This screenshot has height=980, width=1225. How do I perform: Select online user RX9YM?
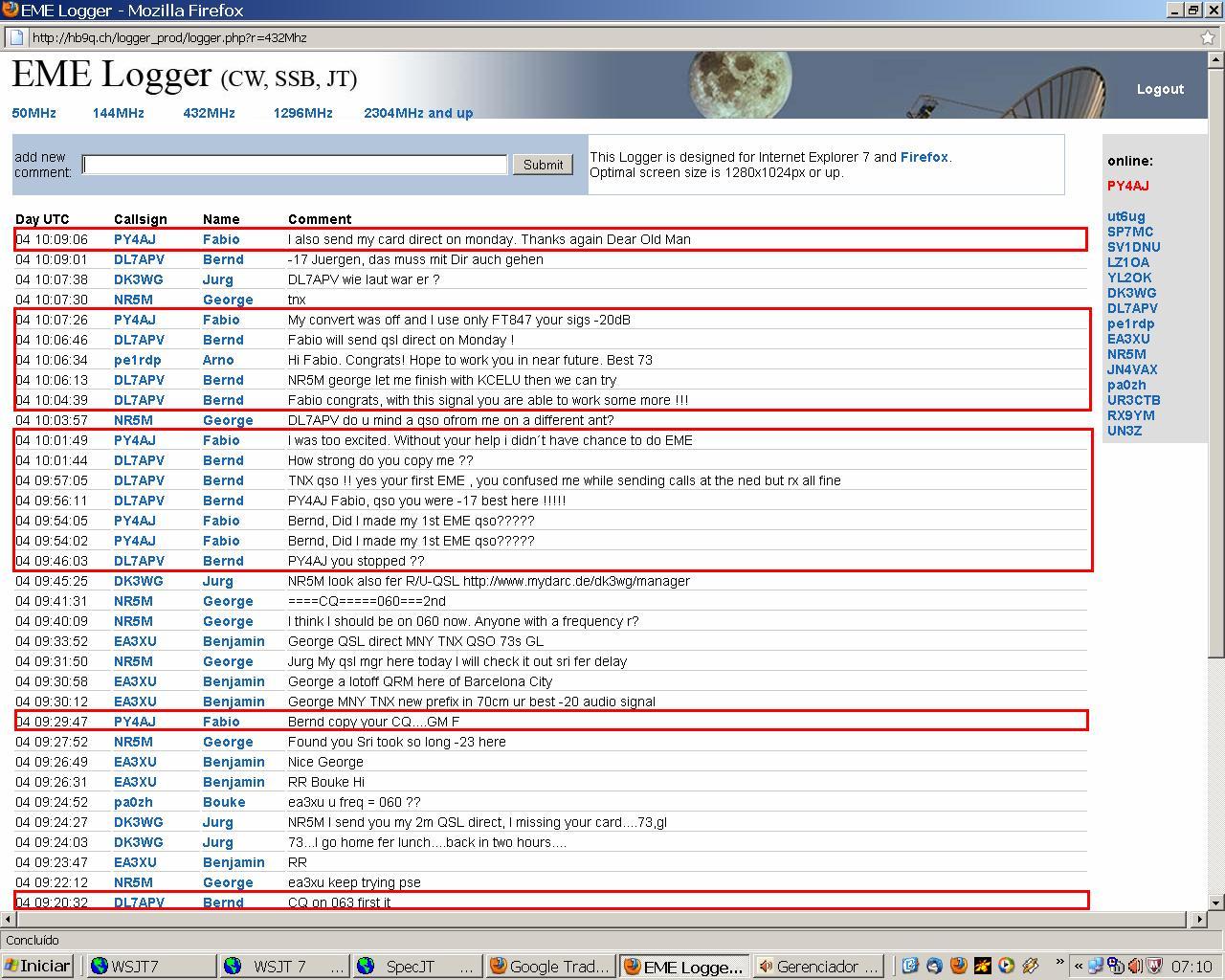(x=1131, y=415)
